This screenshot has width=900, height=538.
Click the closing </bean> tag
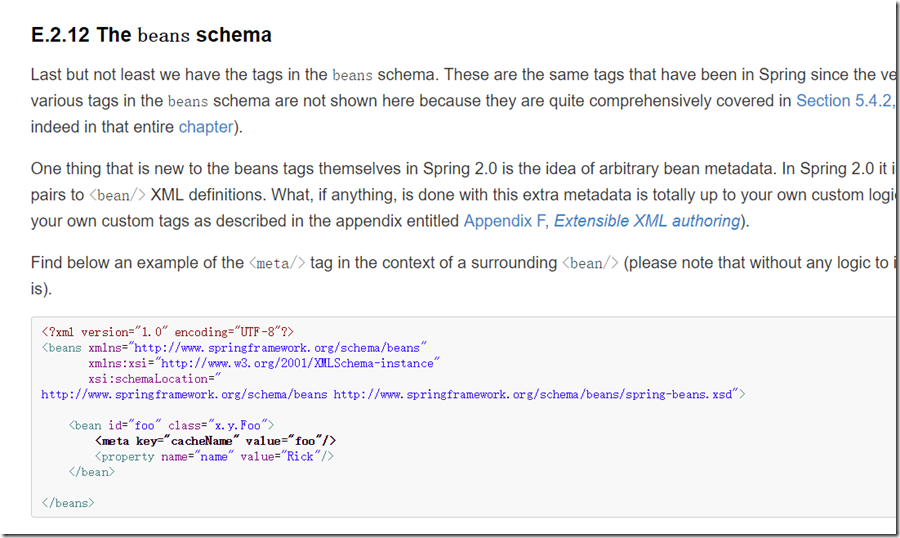pos(92,471)
